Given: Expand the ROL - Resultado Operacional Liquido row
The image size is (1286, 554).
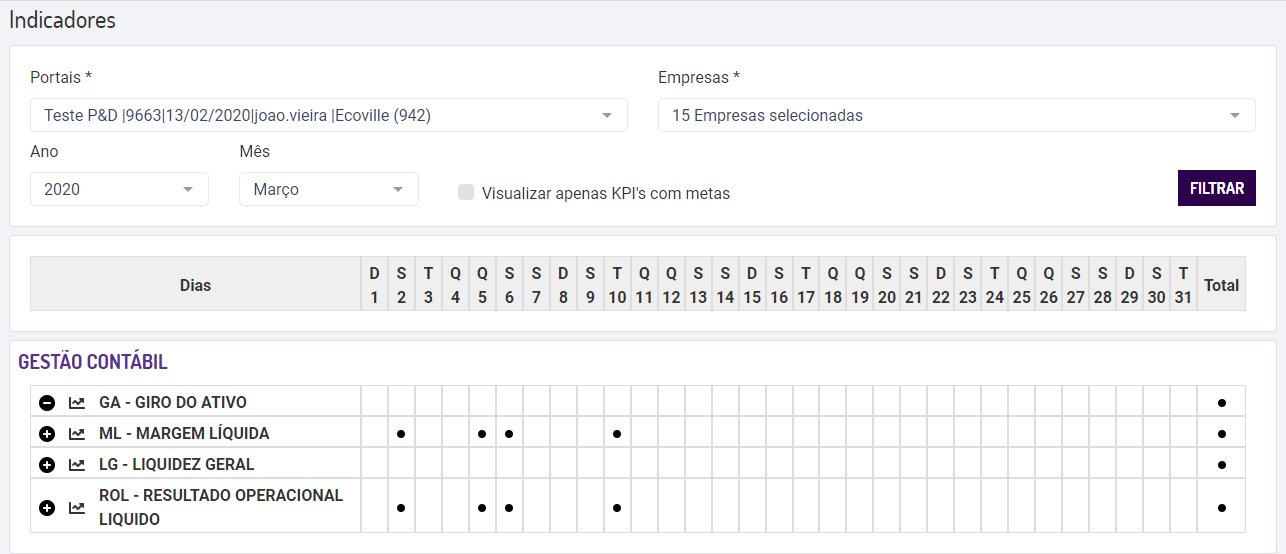Looking at the screenshot, I should (47, 508).
